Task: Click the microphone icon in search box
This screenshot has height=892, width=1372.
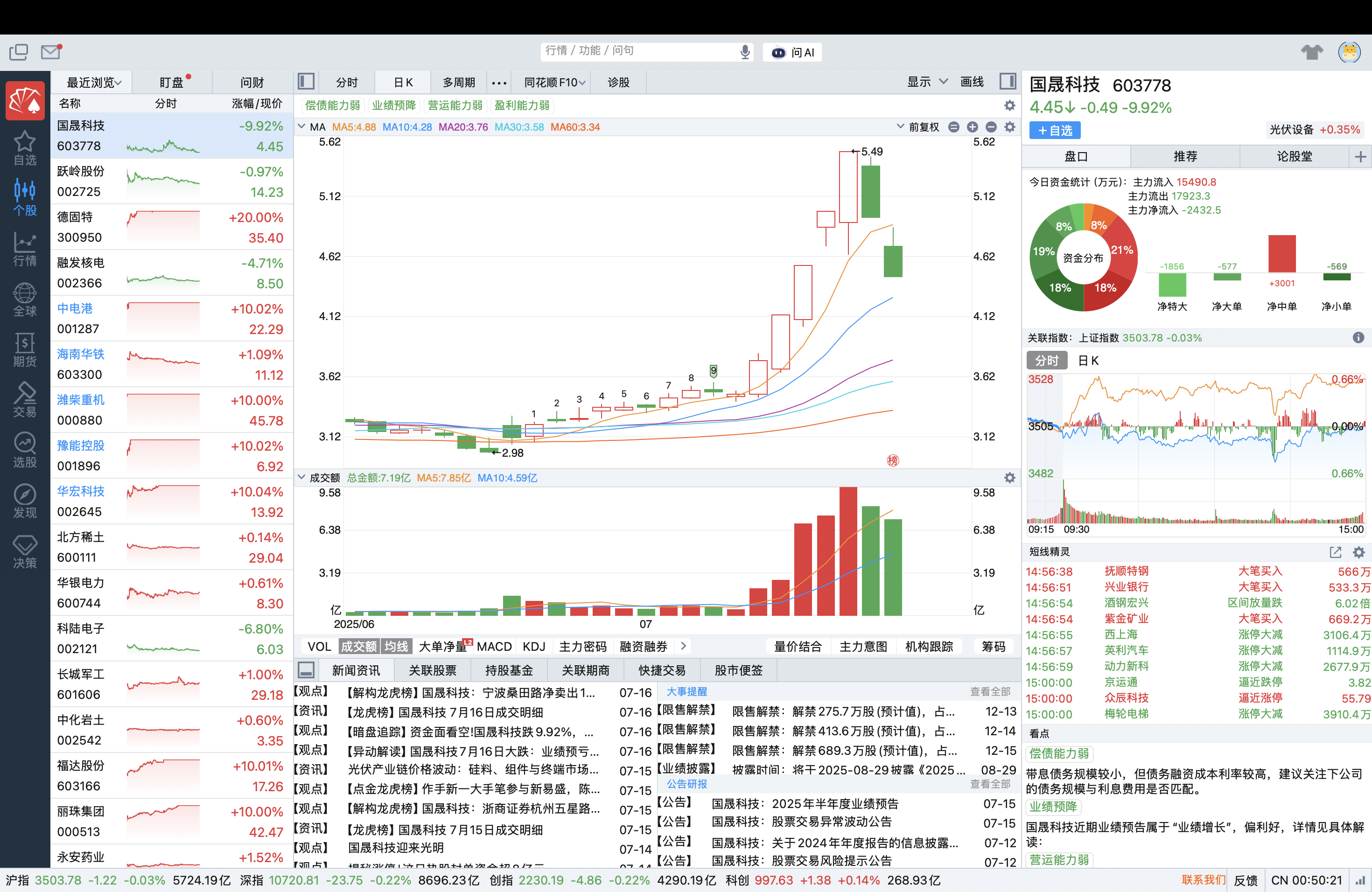Action: pyautogui.click(x=745, y=52)
